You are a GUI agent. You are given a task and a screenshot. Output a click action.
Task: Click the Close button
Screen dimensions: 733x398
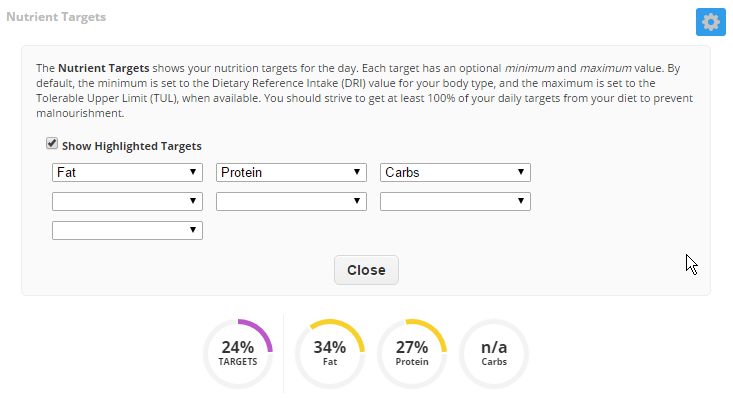tap(366, 270)
